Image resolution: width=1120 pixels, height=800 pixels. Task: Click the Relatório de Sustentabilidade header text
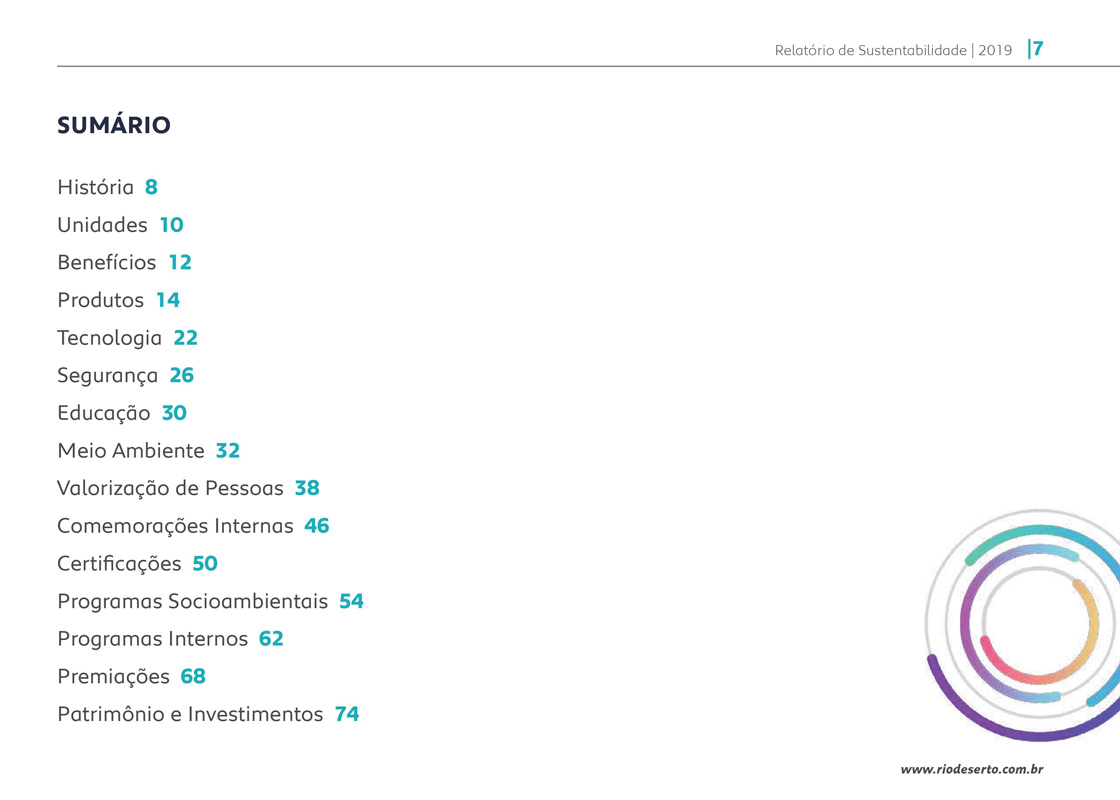coord(870,50)
